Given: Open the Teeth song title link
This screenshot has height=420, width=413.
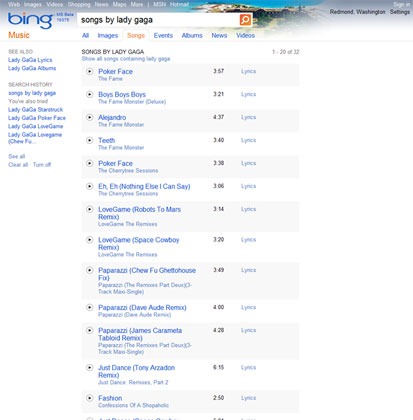Looking at the screenshot, I should [x=107, y=140].
